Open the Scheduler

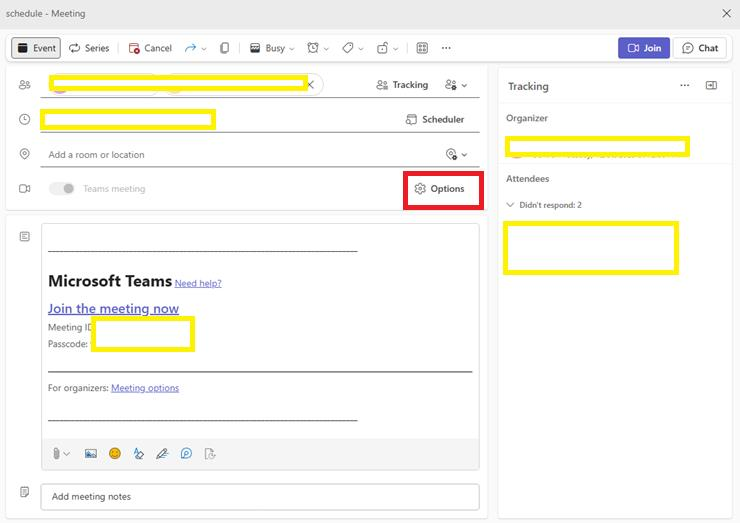click(x=435, y=119)
